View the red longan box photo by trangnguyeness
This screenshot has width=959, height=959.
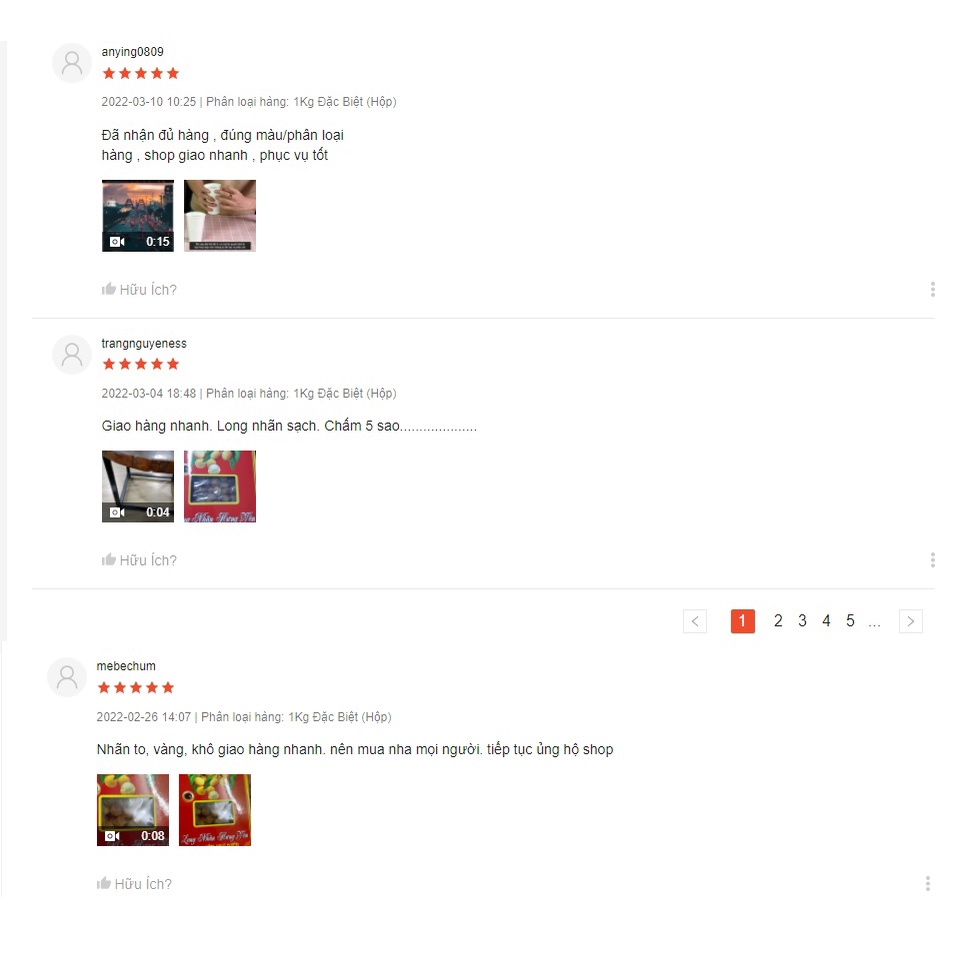[x=220, y=487]
